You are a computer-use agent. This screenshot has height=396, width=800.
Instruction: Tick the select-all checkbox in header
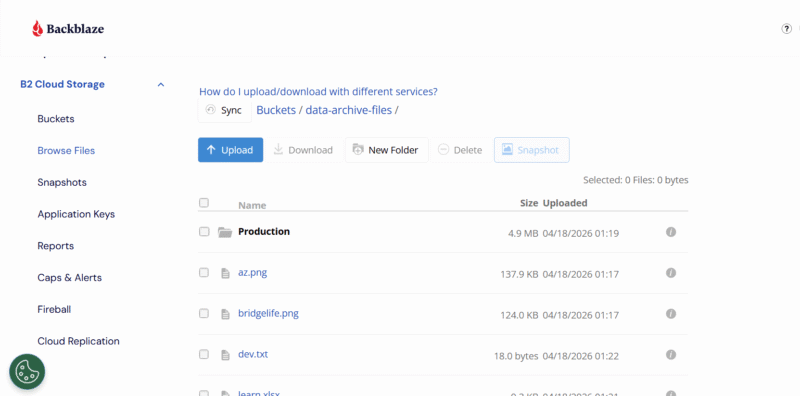click(x=204, y=203)
